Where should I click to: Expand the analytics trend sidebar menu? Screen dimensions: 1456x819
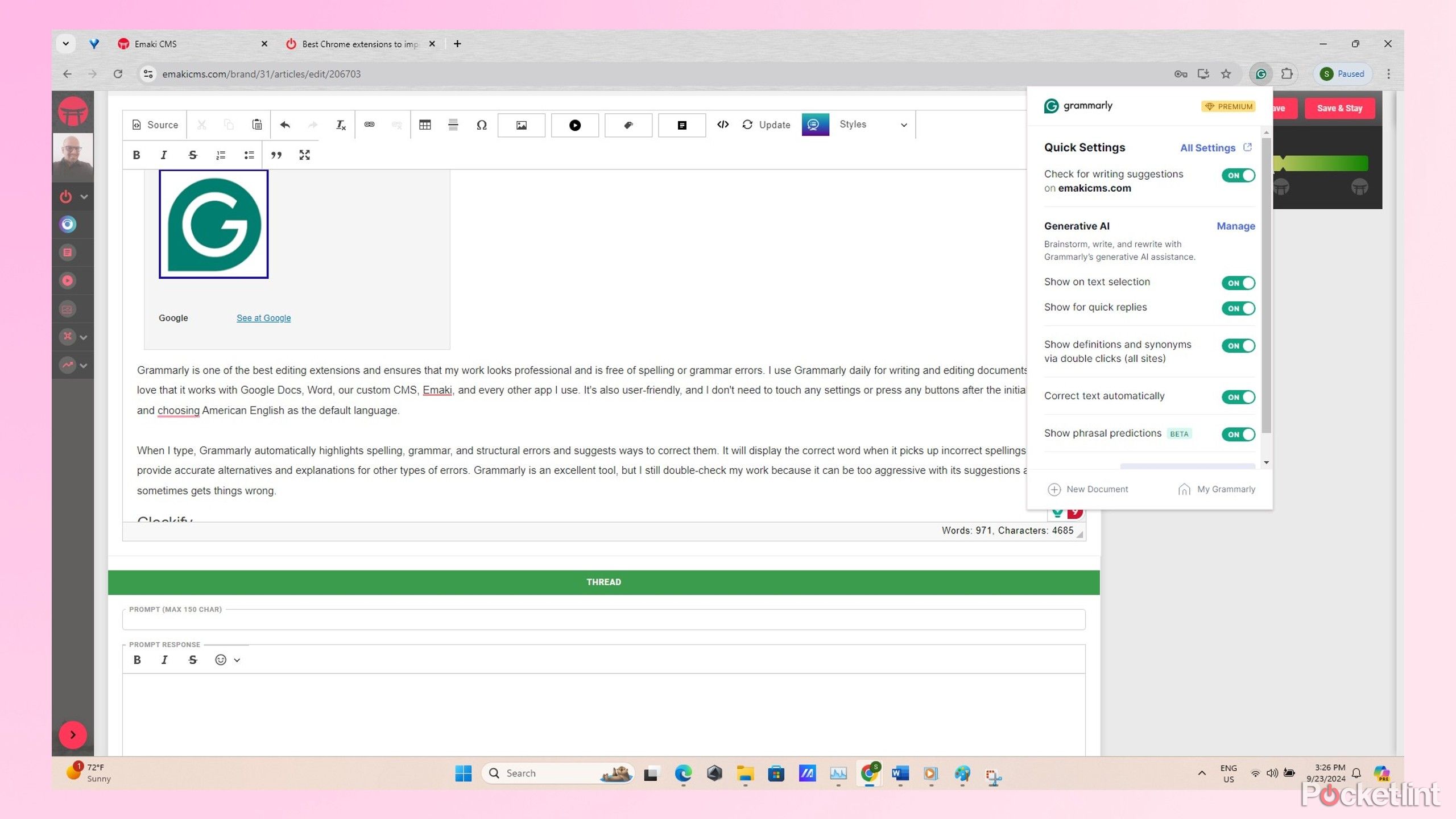point(73,365)
